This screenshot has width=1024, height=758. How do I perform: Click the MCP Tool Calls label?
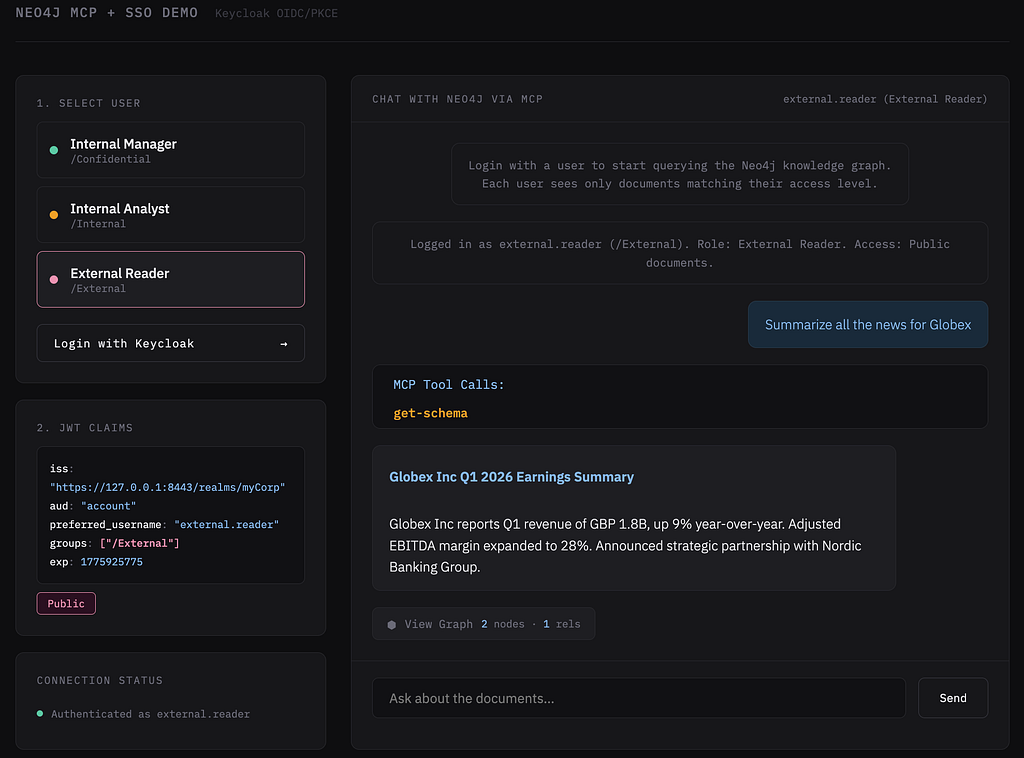click(449, 385)
